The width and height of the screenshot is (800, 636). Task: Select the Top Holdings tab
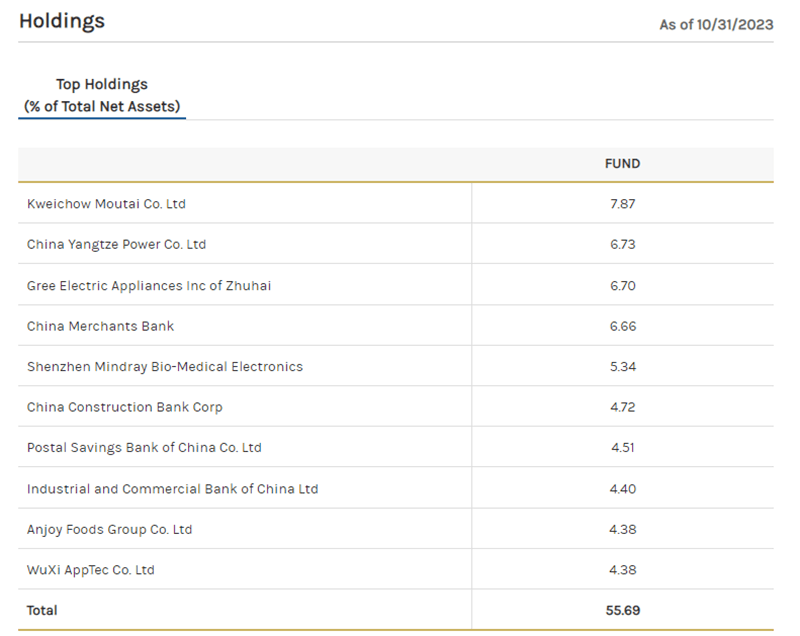[102, 95]
